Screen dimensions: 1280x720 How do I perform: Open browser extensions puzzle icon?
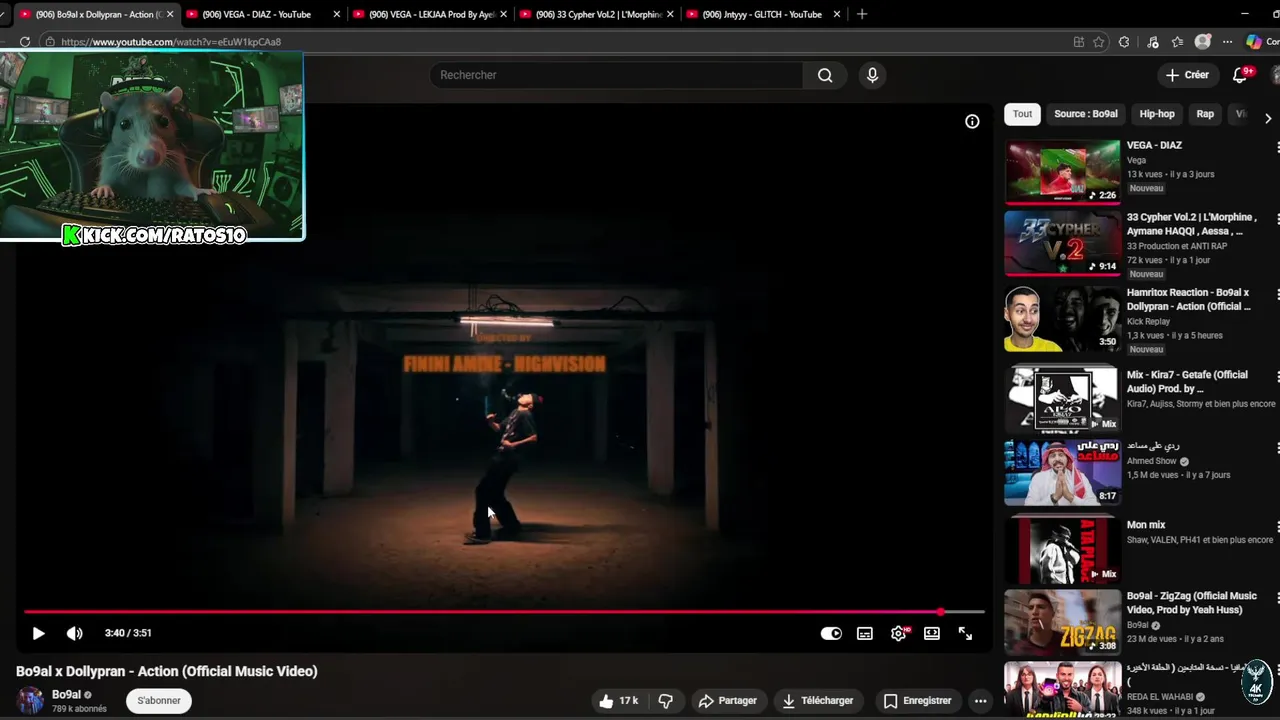pyautogui.click(x=1124, y=42)
